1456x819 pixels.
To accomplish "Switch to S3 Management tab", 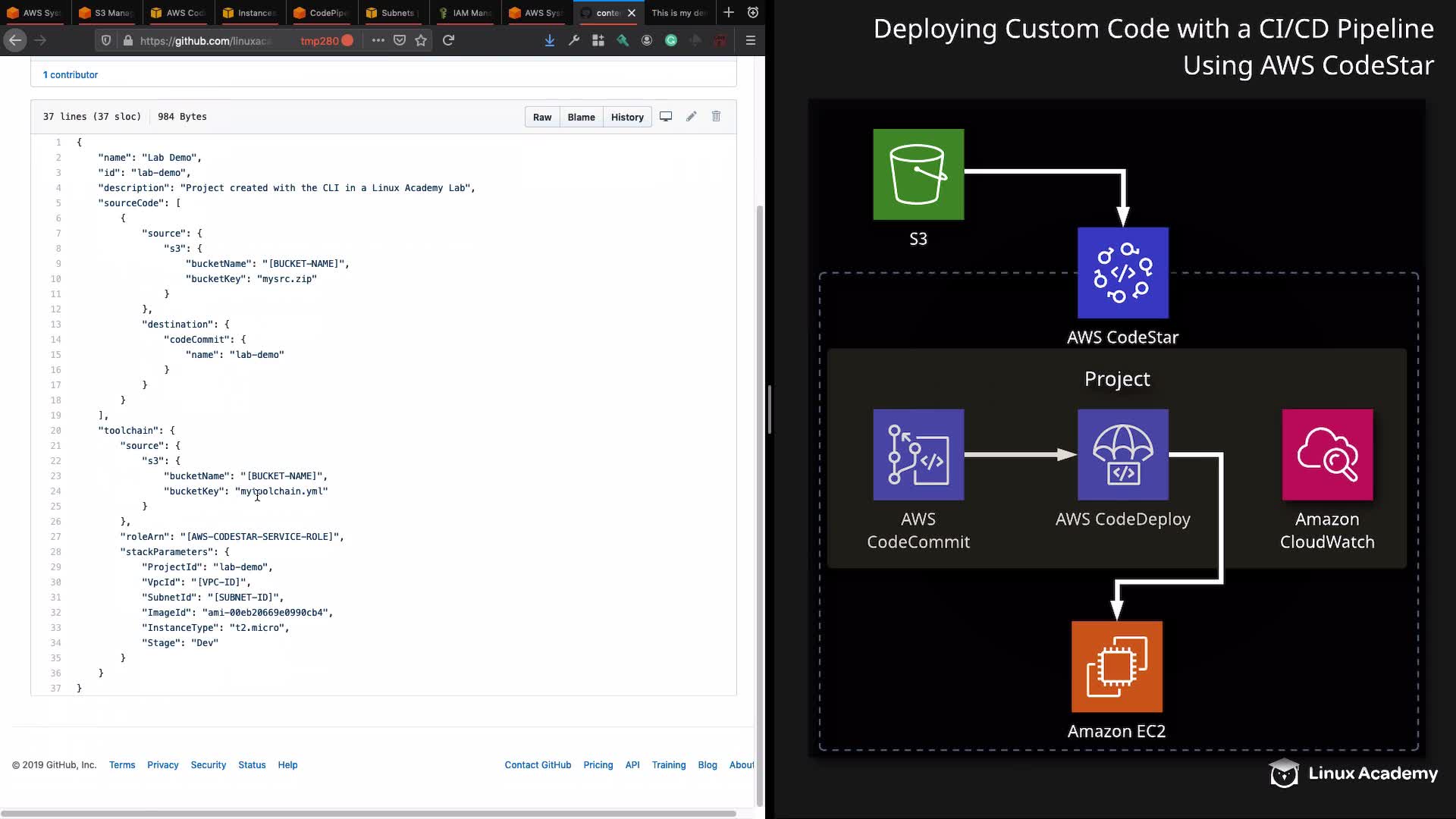I will (x=106, y=13).
